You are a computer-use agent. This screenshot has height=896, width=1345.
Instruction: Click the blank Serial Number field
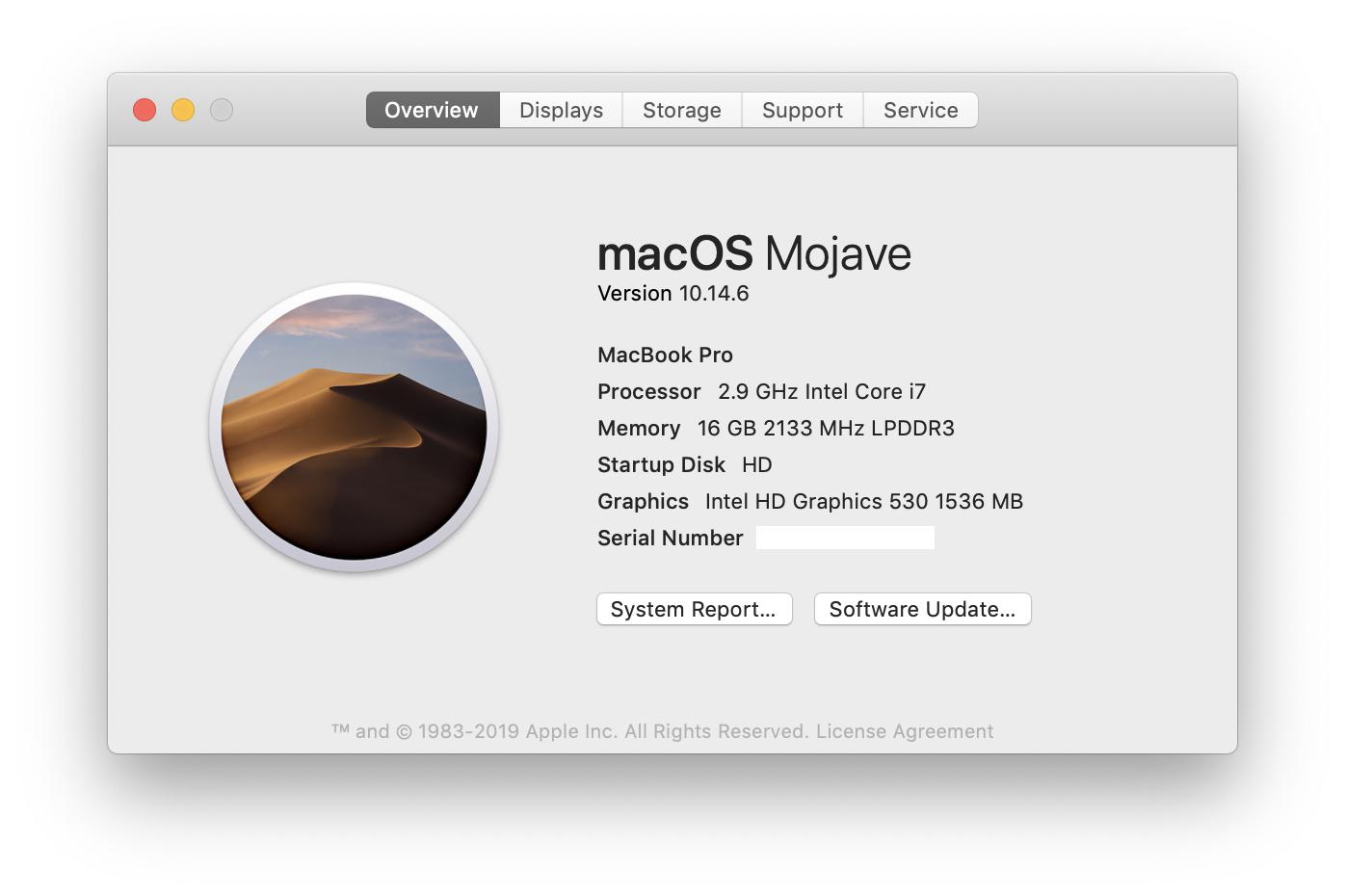[x=845, y=538]
